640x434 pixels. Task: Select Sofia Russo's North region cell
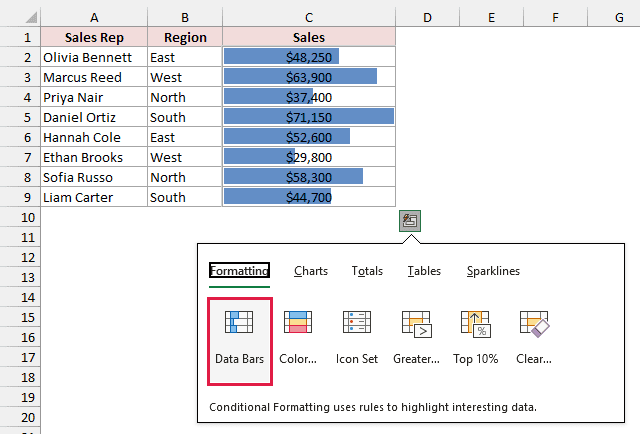click(x=185, y=177)
